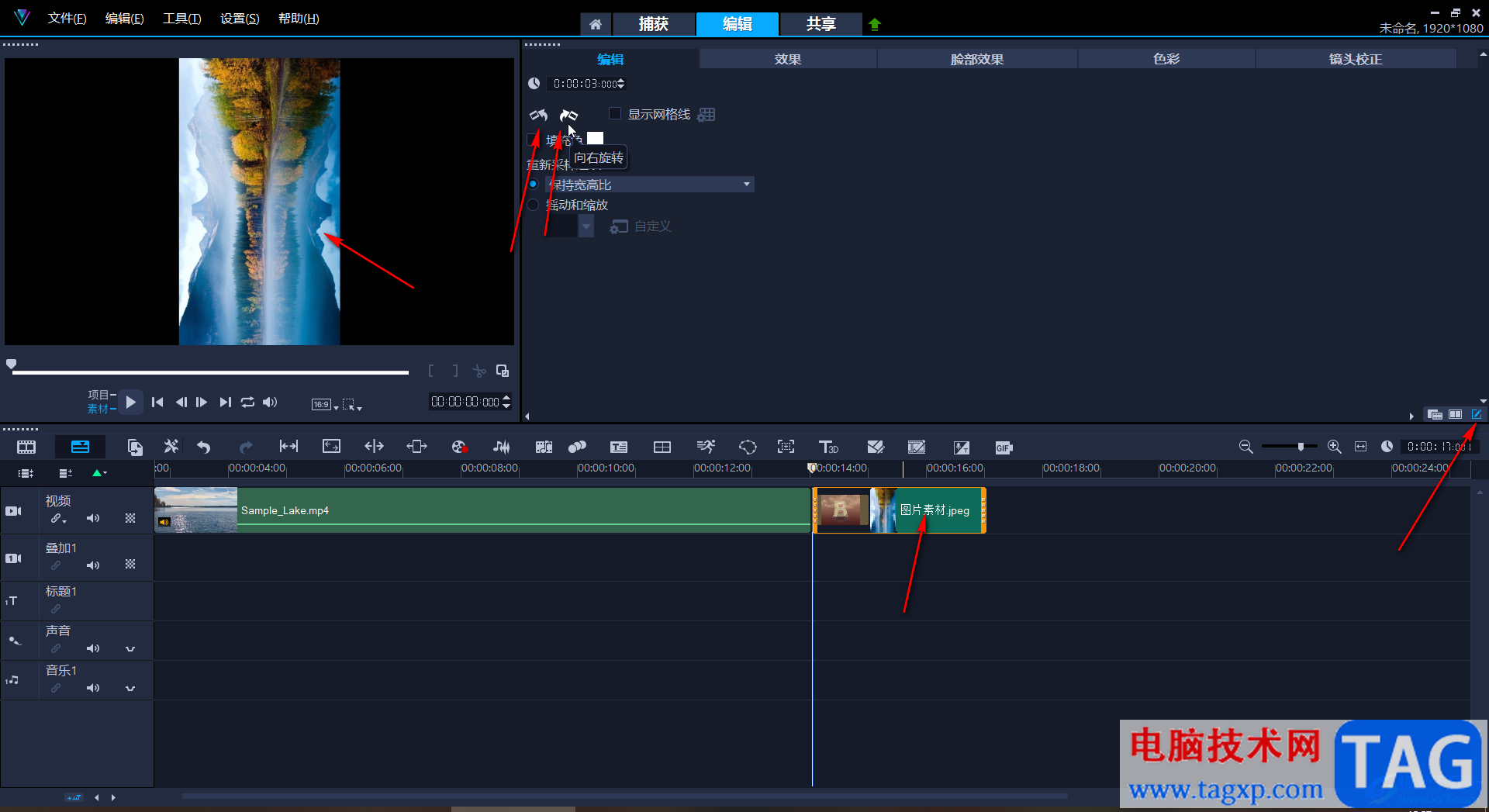Open auto music tool

coord(544,447)
